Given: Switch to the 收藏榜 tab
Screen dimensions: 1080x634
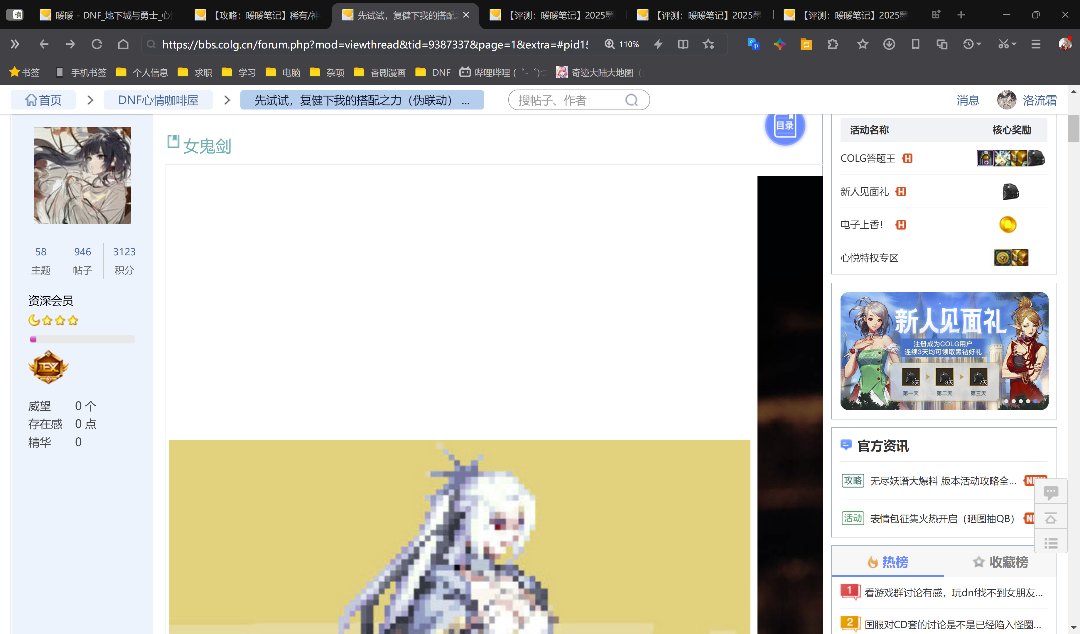Looking at the screenshot, I should [x=1001, y=562].
